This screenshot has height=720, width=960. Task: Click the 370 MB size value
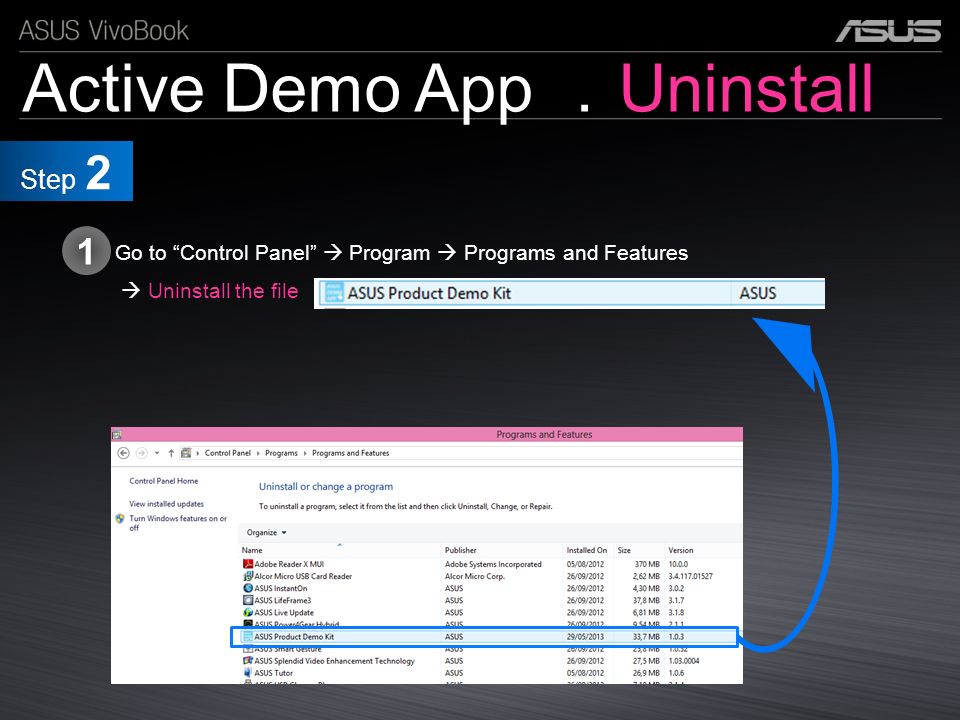click(x=647, y=564)
